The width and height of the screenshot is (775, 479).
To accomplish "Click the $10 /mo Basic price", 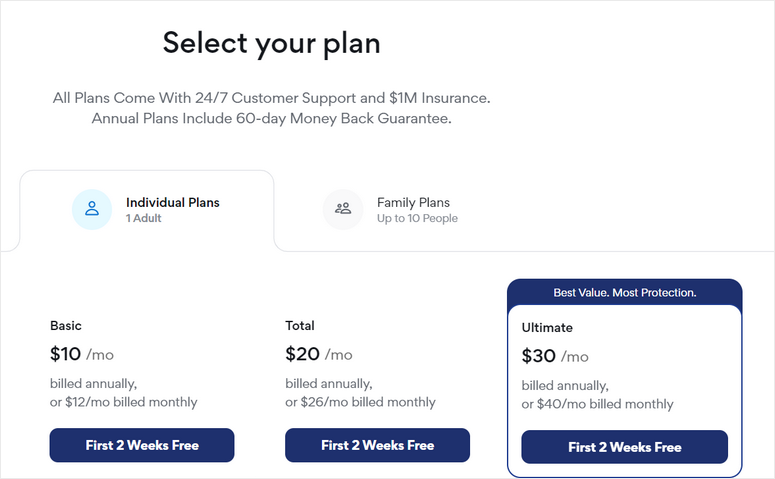I will tap(81, 354).
